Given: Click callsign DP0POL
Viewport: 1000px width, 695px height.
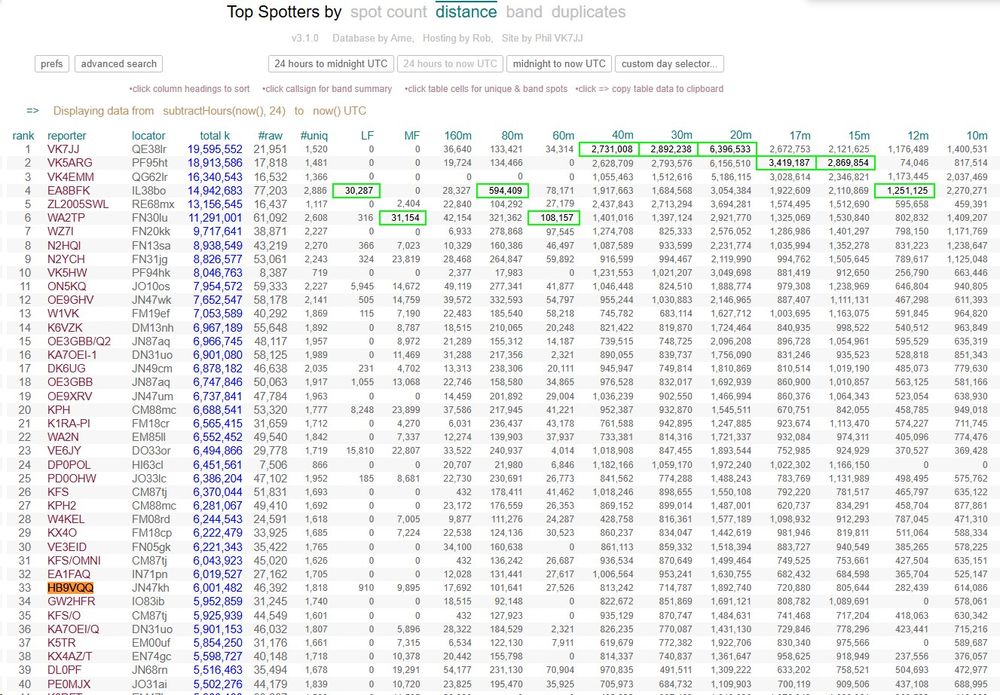Looking at the screenshot, I should pyautogui.click(x=69, y=465).
